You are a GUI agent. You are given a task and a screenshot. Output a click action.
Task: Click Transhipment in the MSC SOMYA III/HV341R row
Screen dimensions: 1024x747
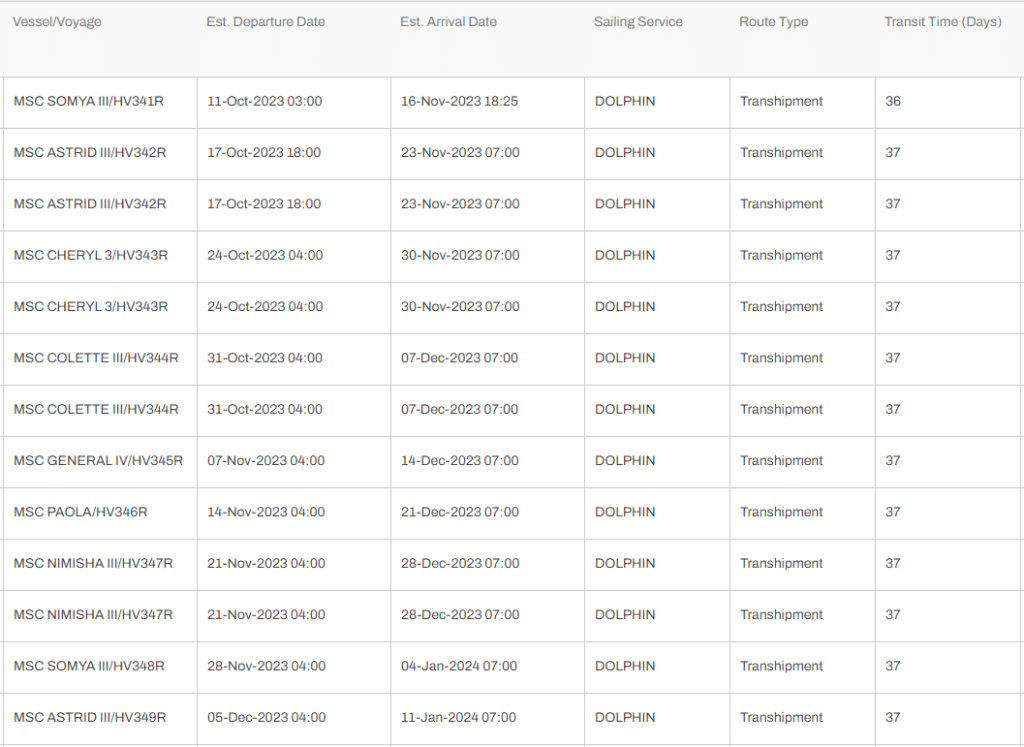[x=781, y=101]
